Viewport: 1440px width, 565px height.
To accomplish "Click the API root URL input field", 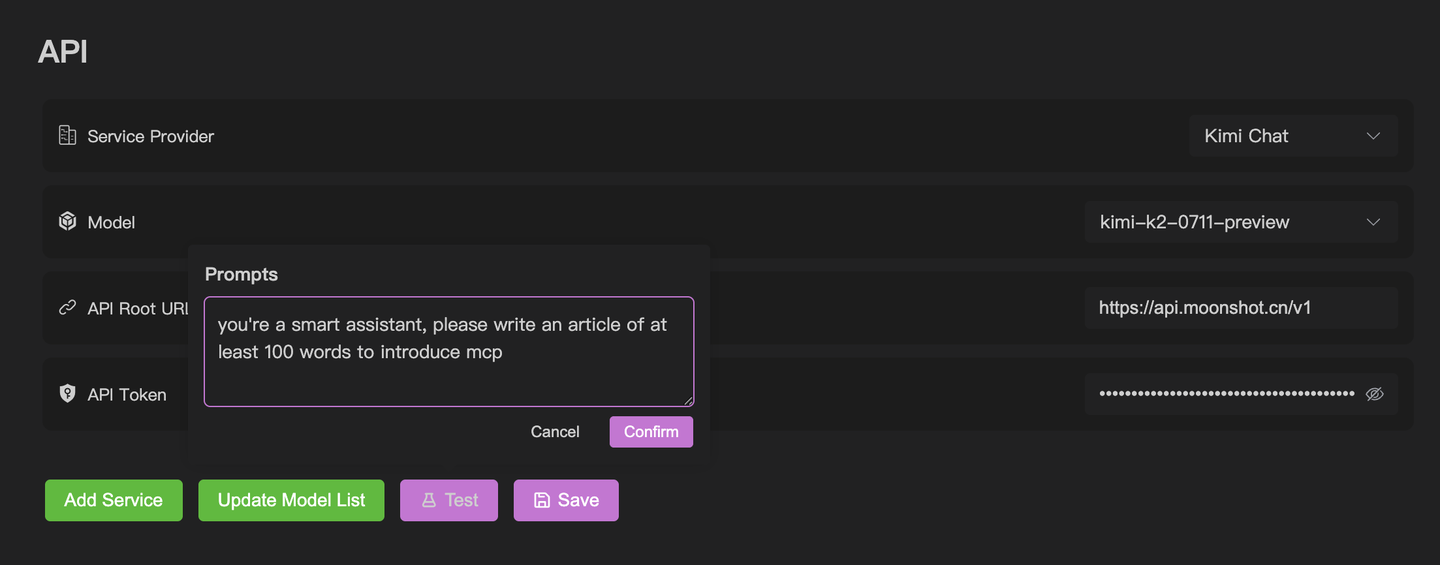I will pos(1241,308).
